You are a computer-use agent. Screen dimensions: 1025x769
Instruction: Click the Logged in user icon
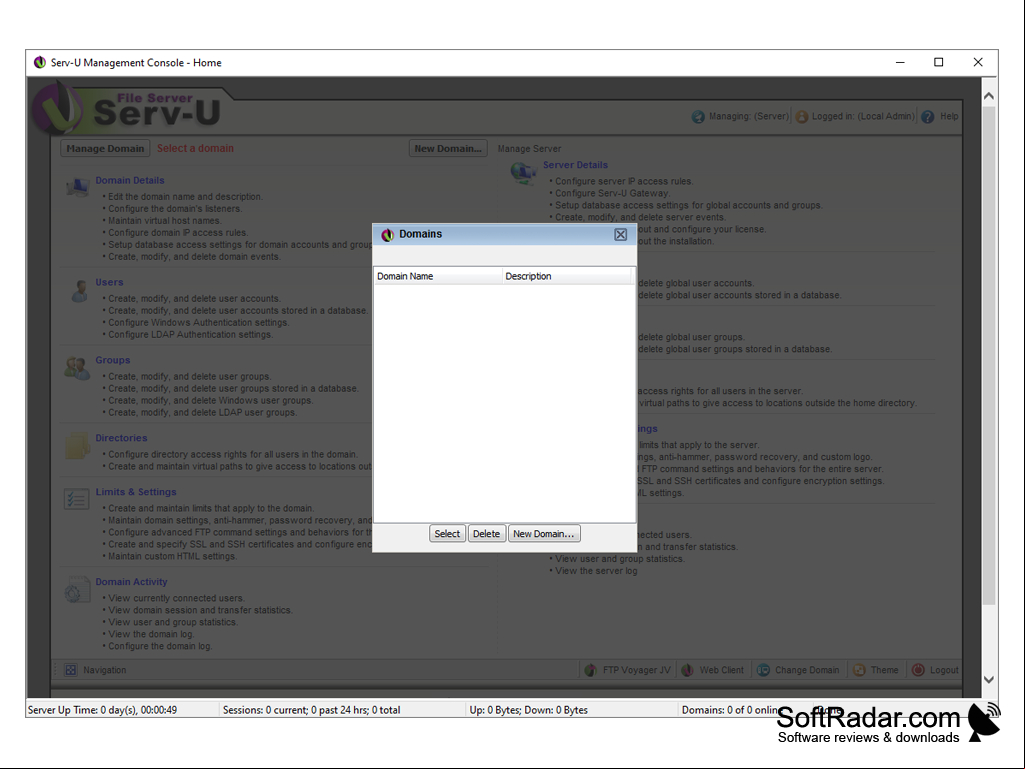[802, 117]
